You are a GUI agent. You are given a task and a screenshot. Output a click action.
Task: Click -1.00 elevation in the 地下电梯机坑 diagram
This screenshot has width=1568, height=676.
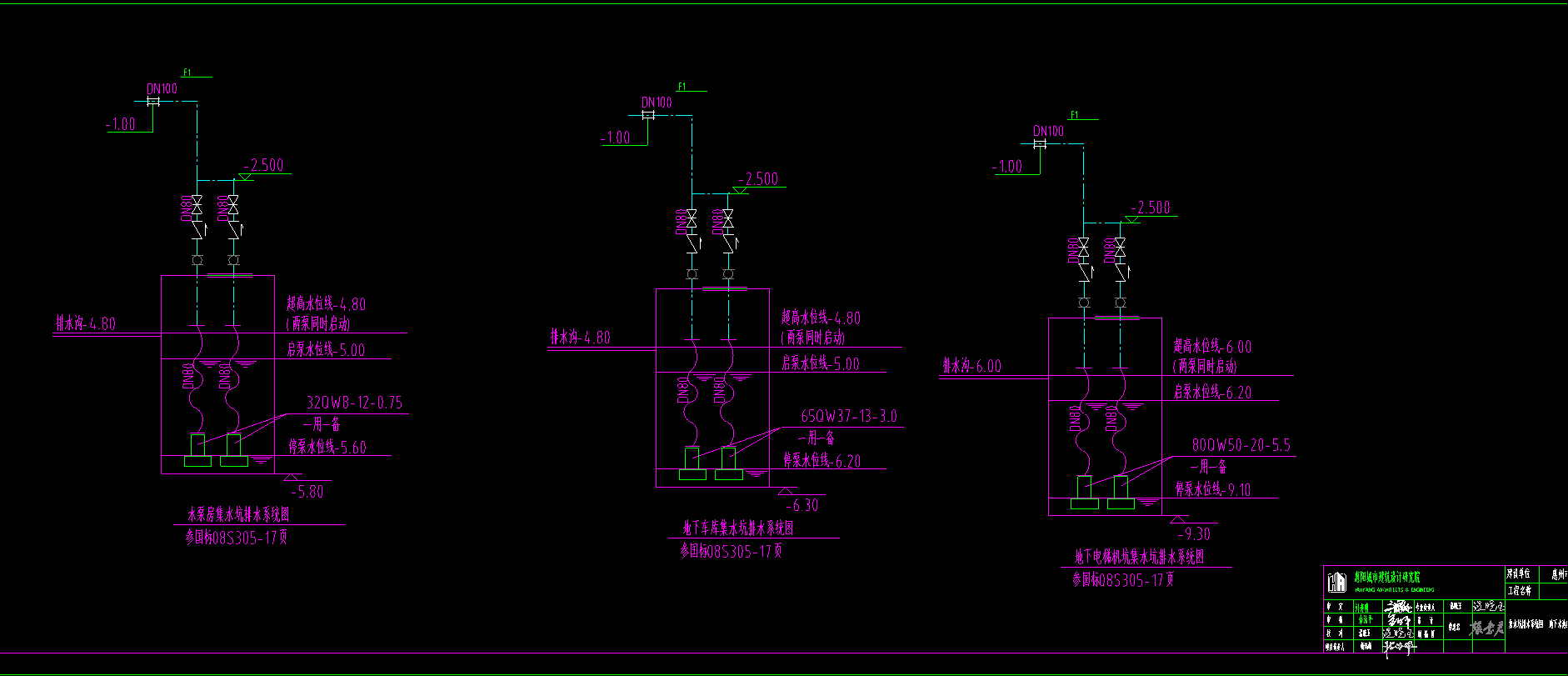(1007, 166)
